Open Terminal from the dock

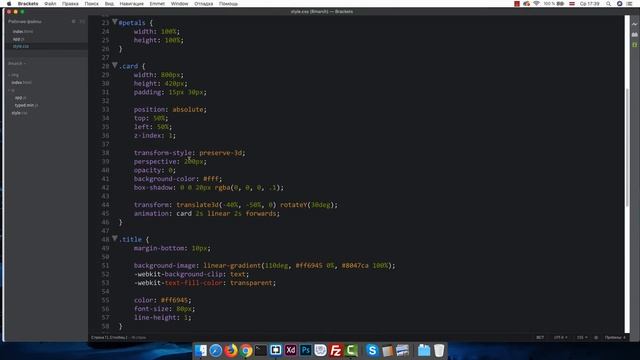tap(261, 350)
